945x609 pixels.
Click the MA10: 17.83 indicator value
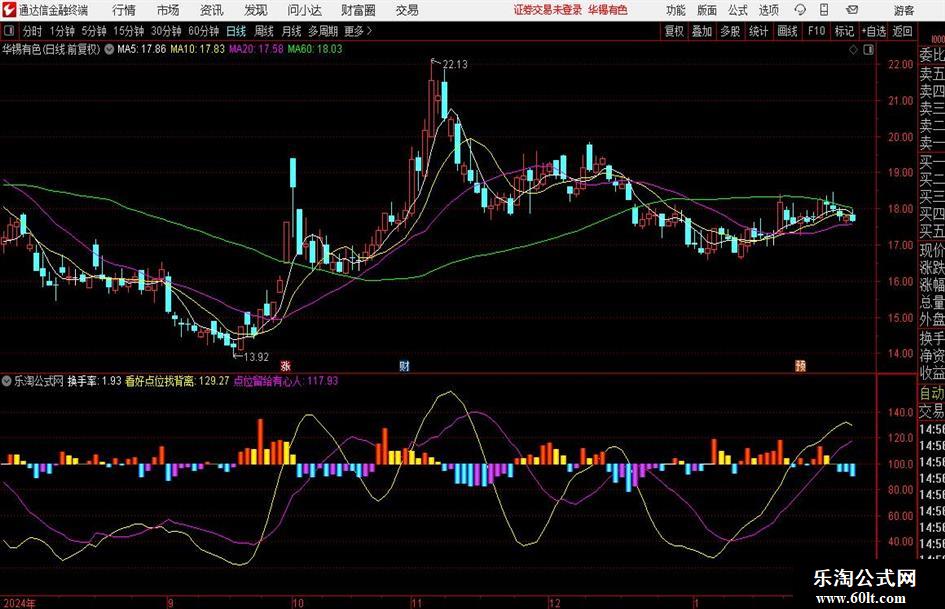[197, 49]
